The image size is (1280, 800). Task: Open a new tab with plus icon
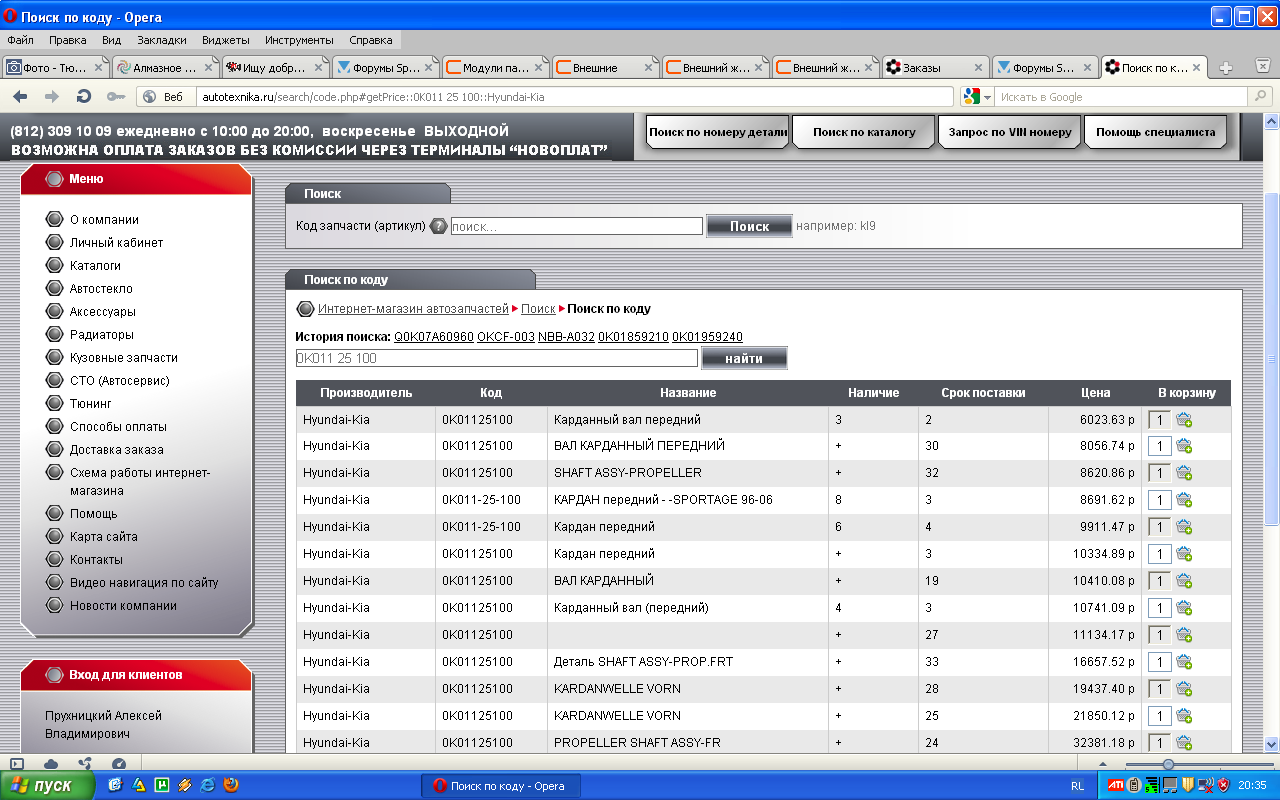1226,68
